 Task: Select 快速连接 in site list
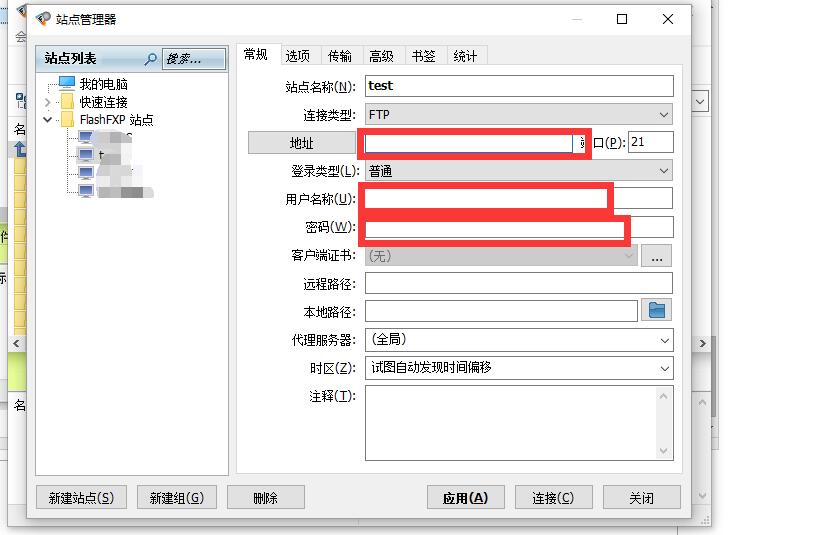[x=103, y=102]
